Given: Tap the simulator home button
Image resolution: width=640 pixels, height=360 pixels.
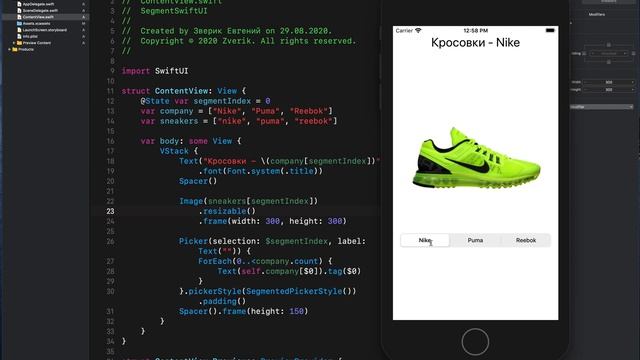Looking at the screenshot, I should click(x=475, y=342).
